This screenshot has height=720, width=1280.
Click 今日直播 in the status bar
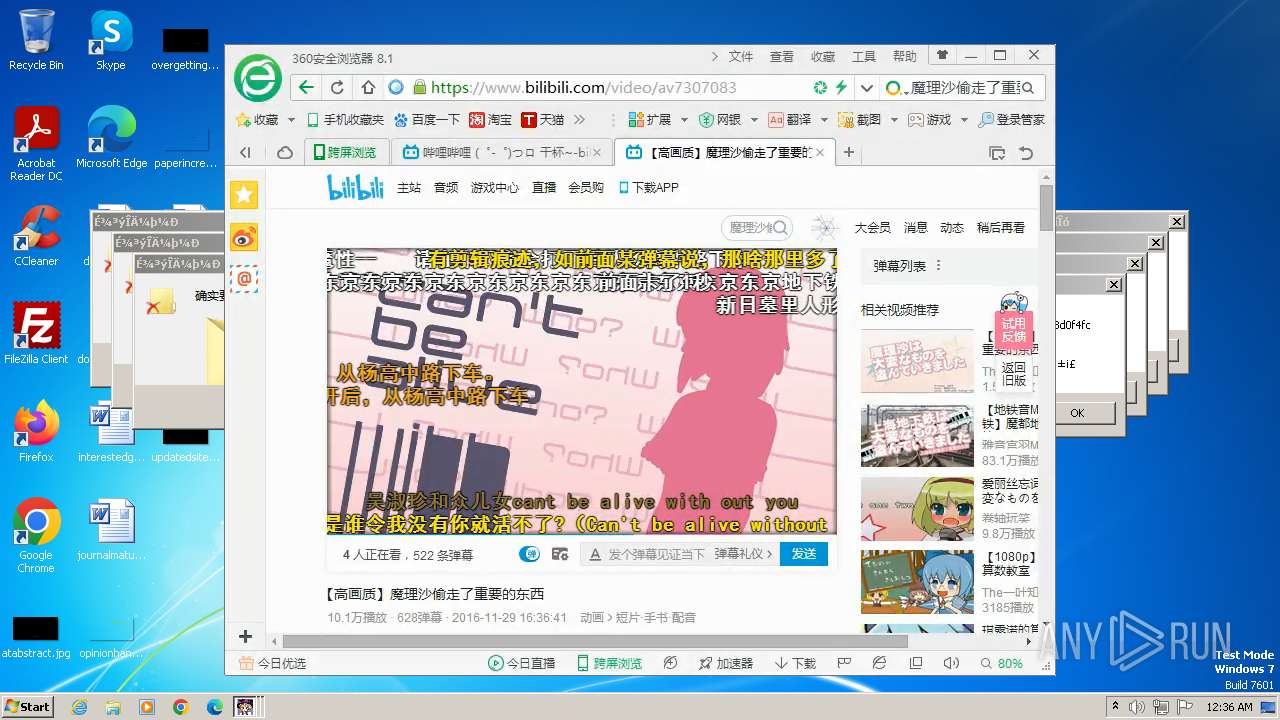[x=521, y=663]
